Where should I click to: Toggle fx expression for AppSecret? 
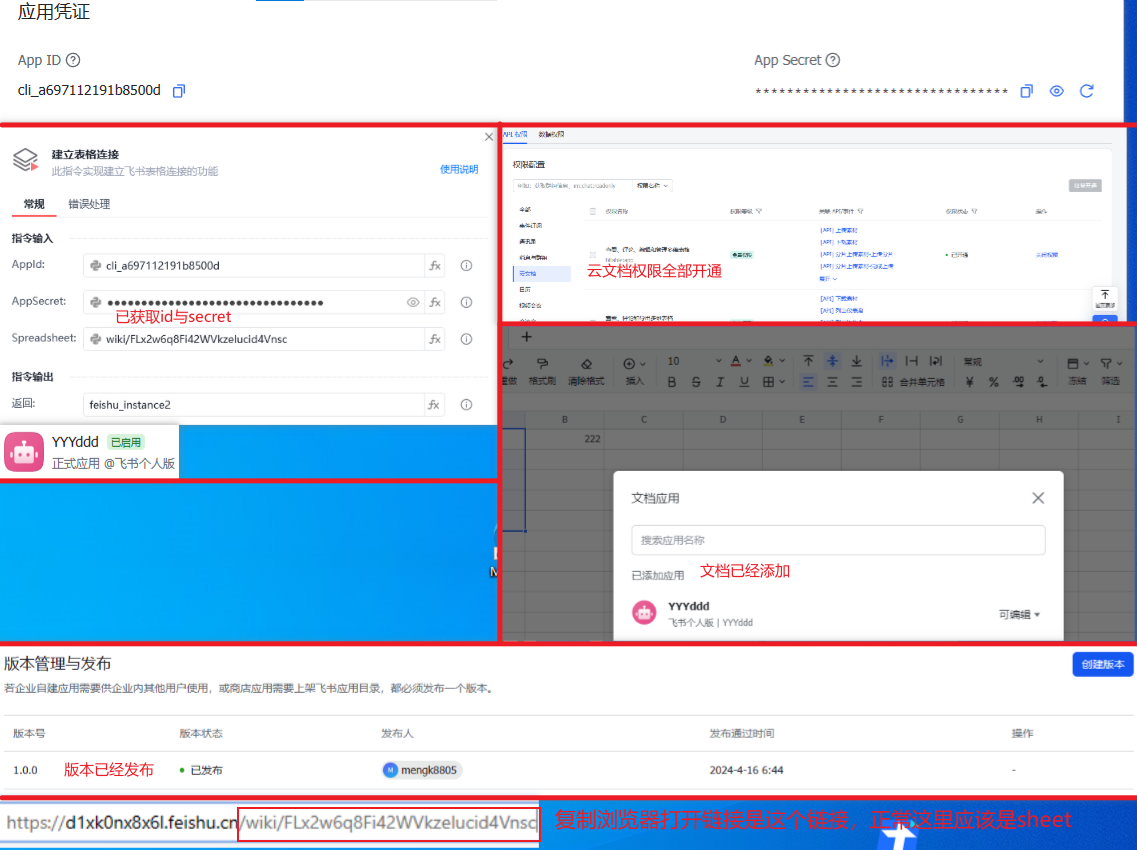(x=435, y=302)
